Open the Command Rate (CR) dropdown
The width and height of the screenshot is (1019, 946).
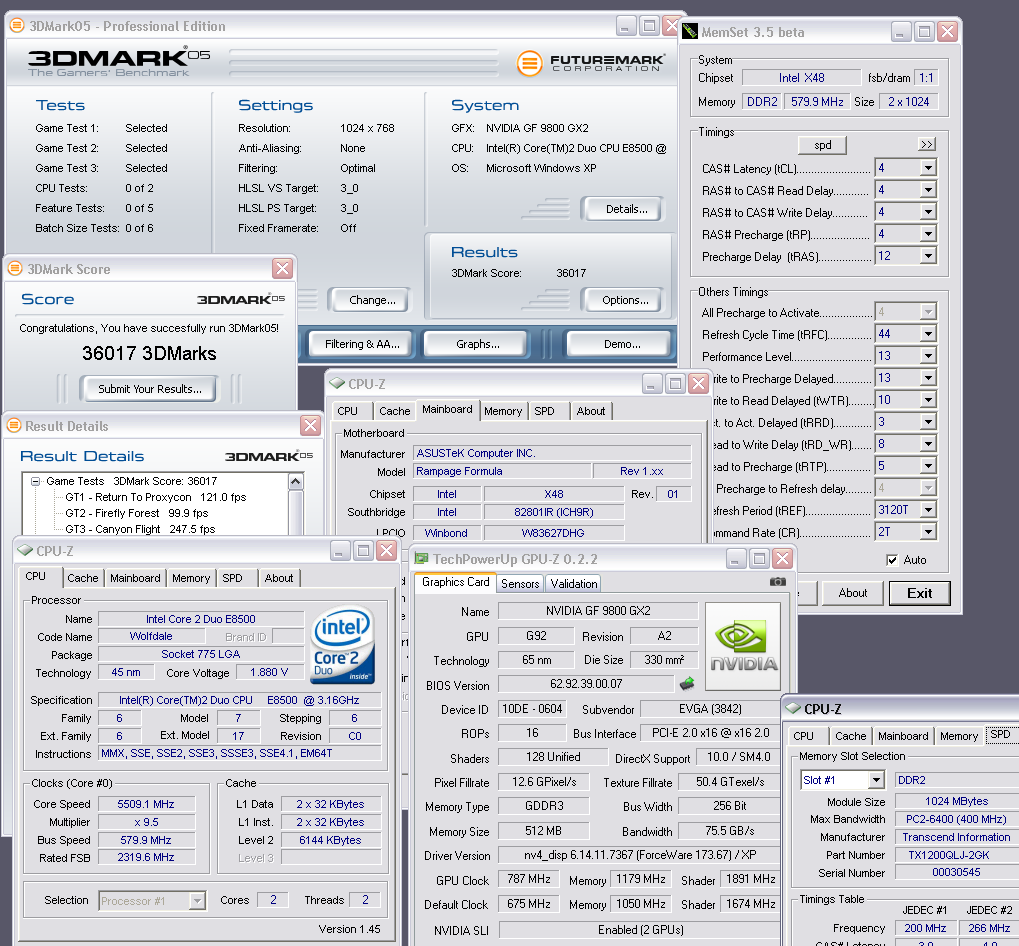(x=927, y=531)
